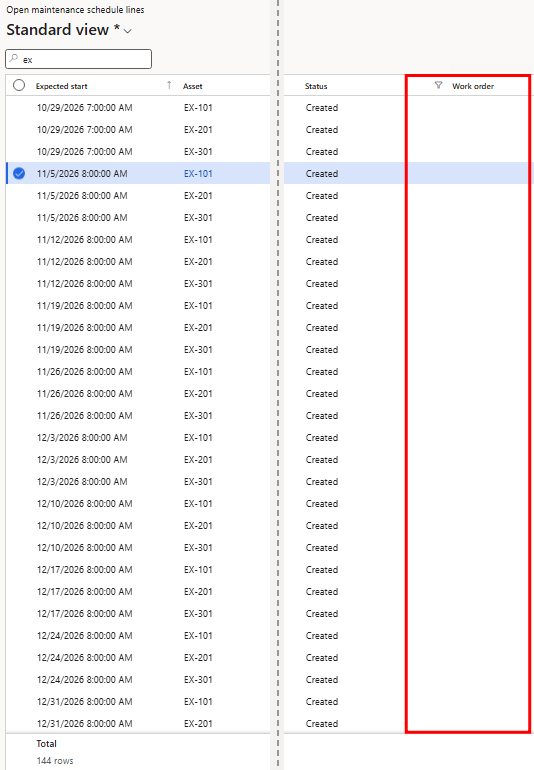This screenshot has width=534, height=770.
Task: Click the 144 rows count in footer
Action: (x=55, y=761)
